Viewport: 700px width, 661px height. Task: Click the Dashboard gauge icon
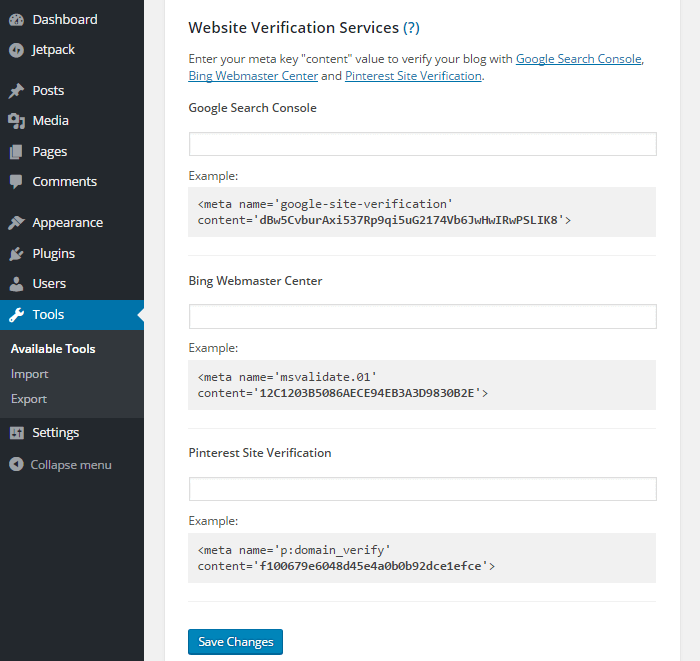[x=17, y=20]
